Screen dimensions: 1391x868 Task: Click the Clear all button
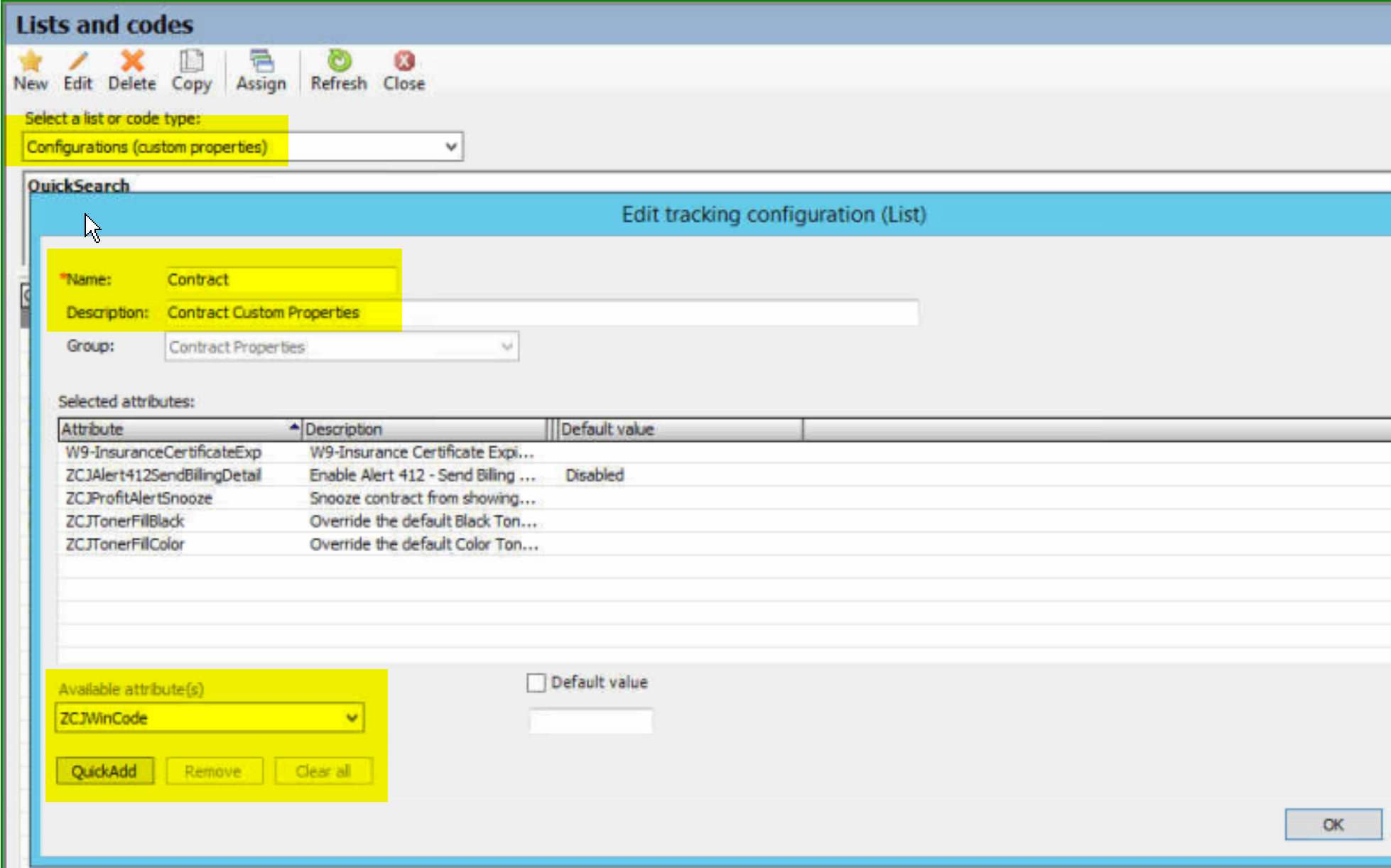point(324,771)
